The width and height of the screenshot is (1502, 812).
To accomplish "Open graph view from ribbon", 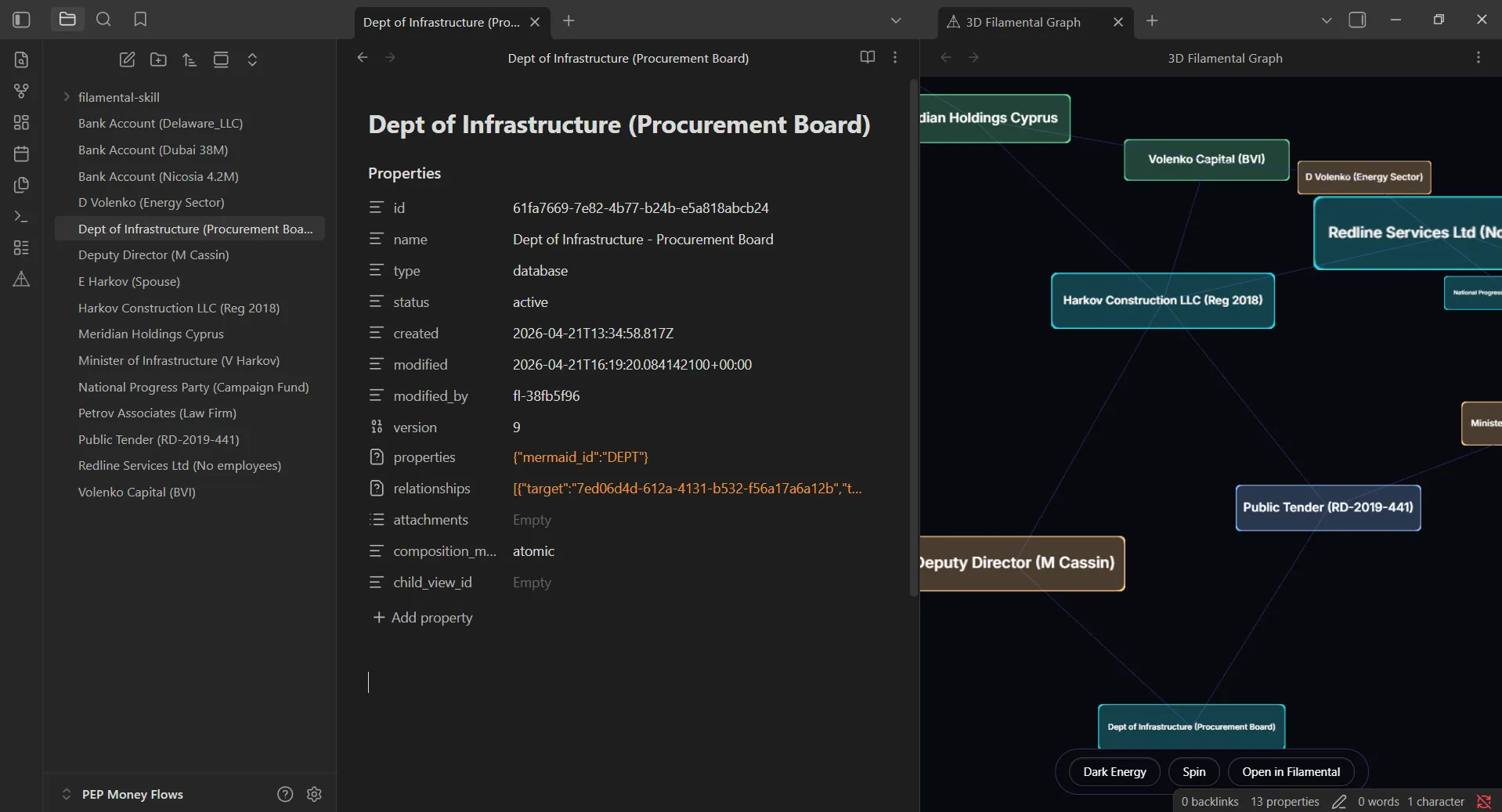I will tap(21, 91).
